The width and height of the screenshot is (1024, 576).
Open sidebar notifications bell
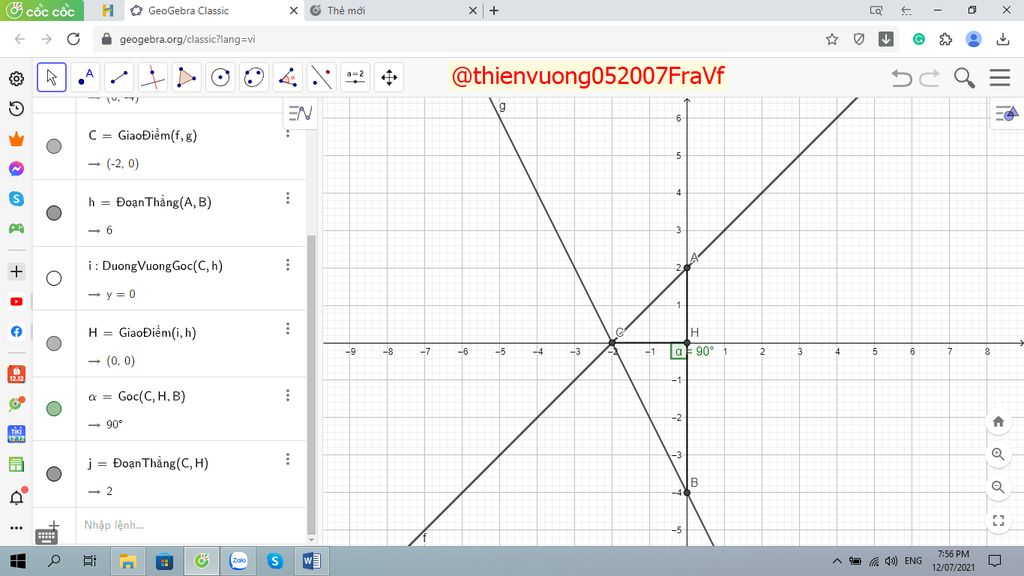pos(16,498)
